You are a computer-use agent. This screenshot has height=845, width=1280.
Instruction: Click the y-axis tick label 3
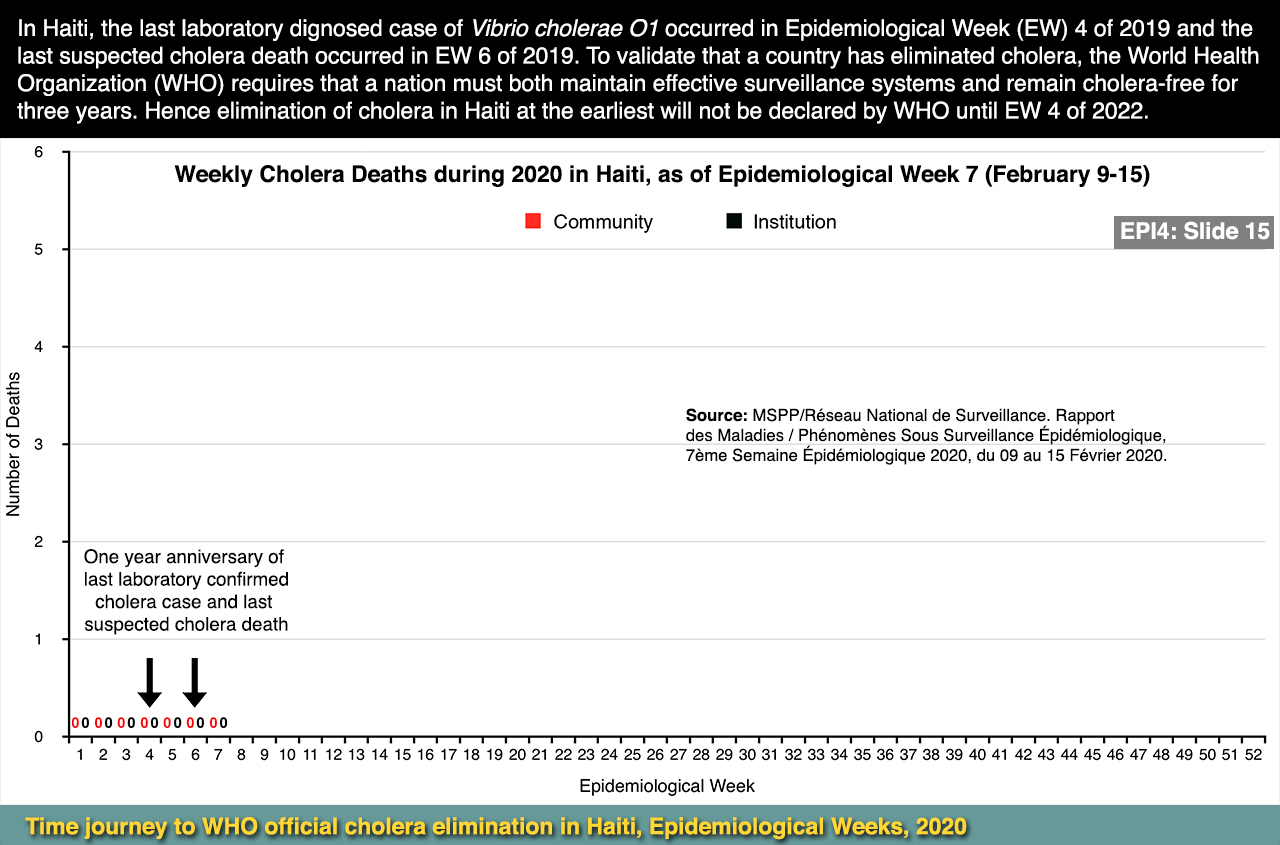click(39, 444)
